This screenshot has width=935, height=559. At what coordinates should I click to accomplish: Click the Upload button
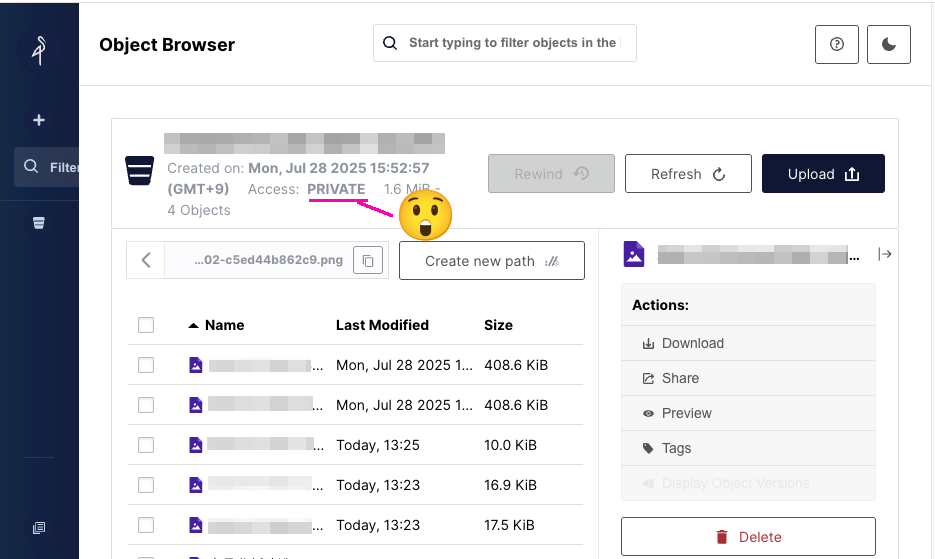click(x=823, y=174)
